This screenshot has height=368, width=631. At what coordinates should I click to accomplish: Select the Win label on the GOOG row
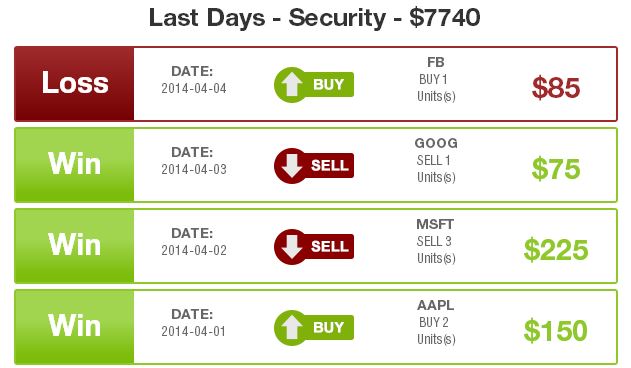tap(74, 165)
